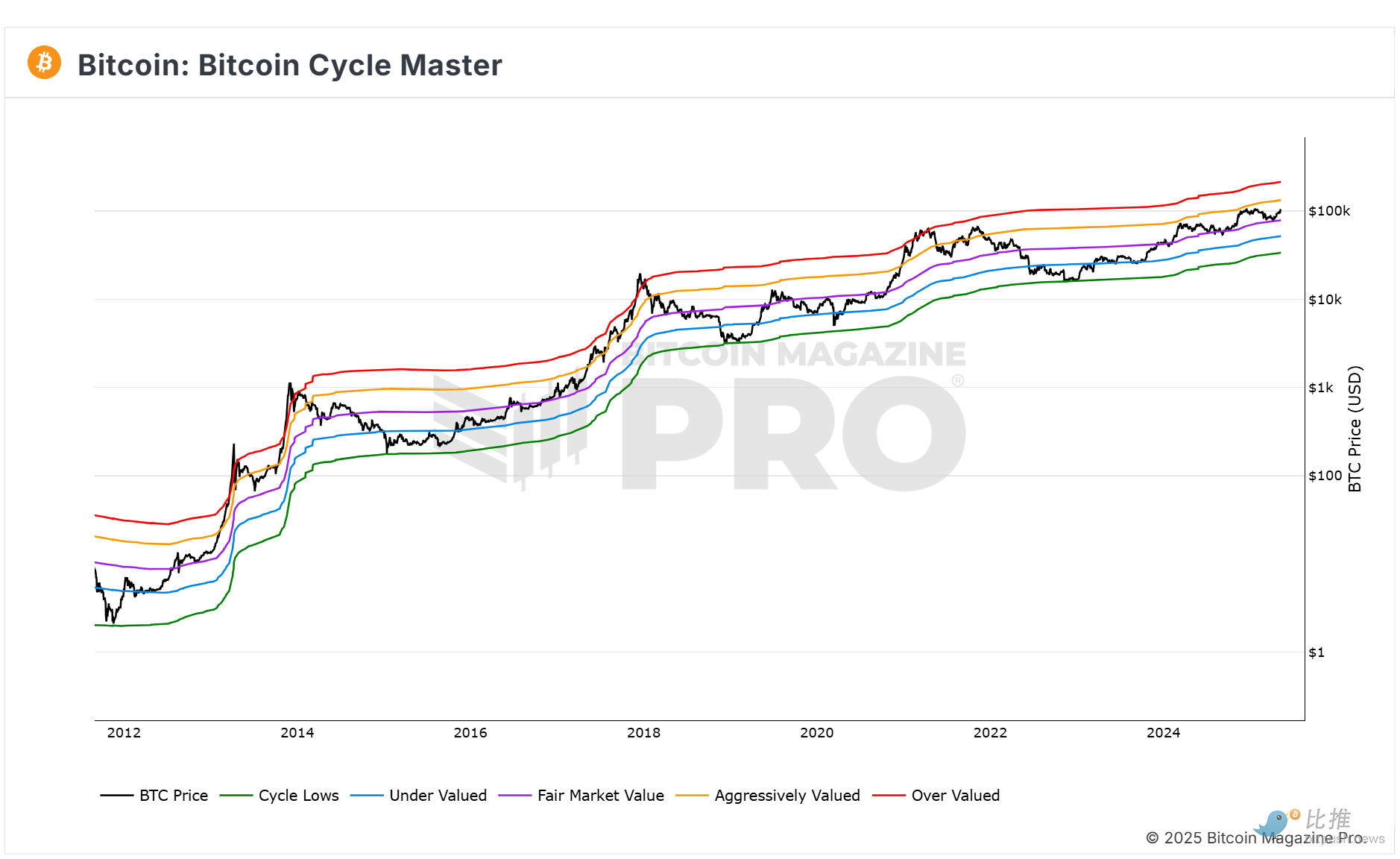The width and height of the screenshot is (1400, 859).
Task: Click the red Over Valued legend line
Action: pos(889,796)
